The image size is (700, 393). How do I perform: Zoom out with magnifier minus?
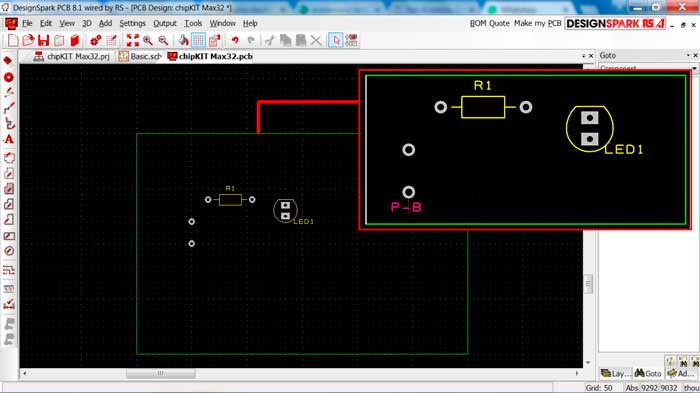tap(163, 41)
